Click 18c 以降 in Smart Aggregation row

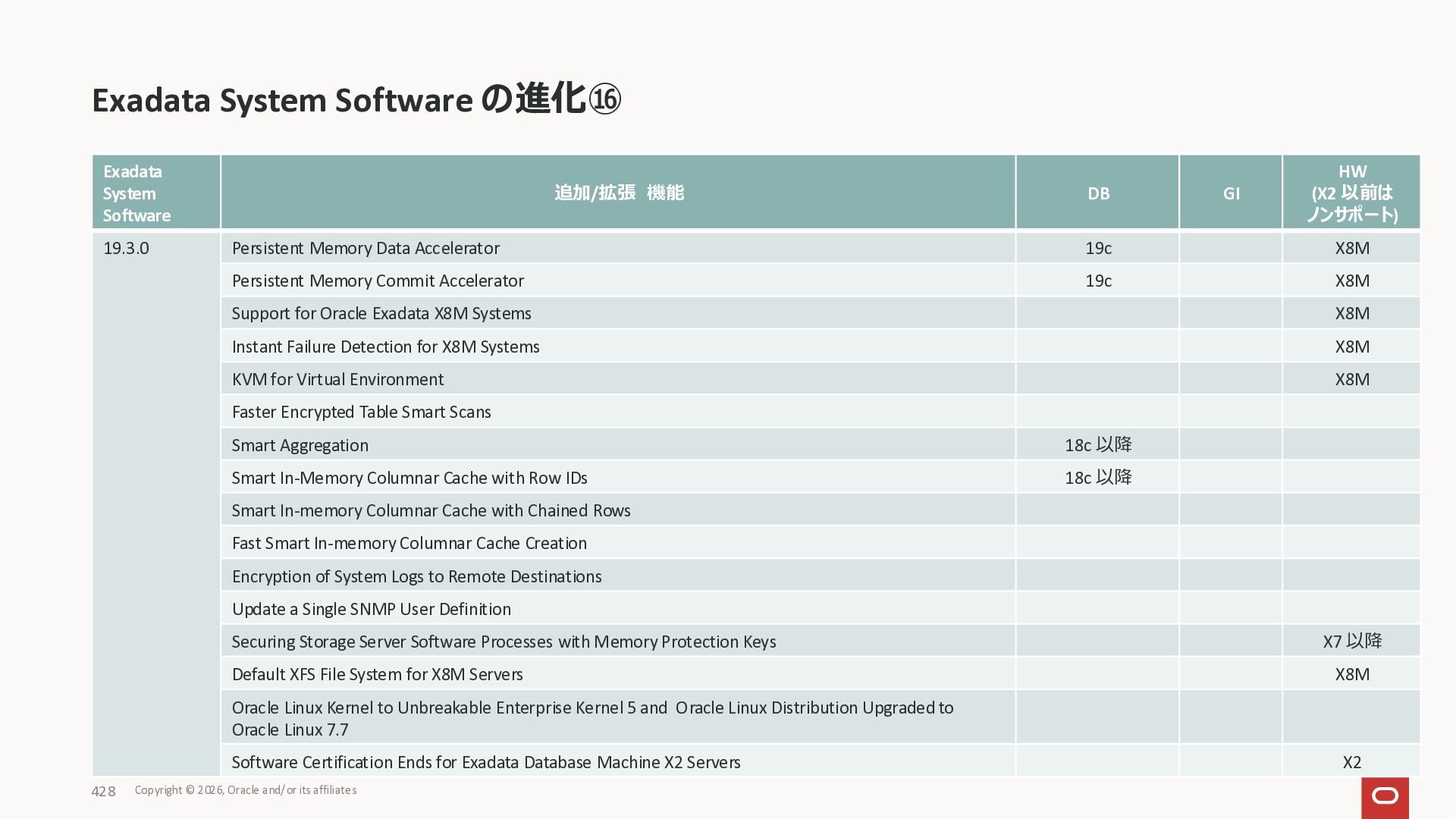pyautogui.click(x=1097, y=445)
